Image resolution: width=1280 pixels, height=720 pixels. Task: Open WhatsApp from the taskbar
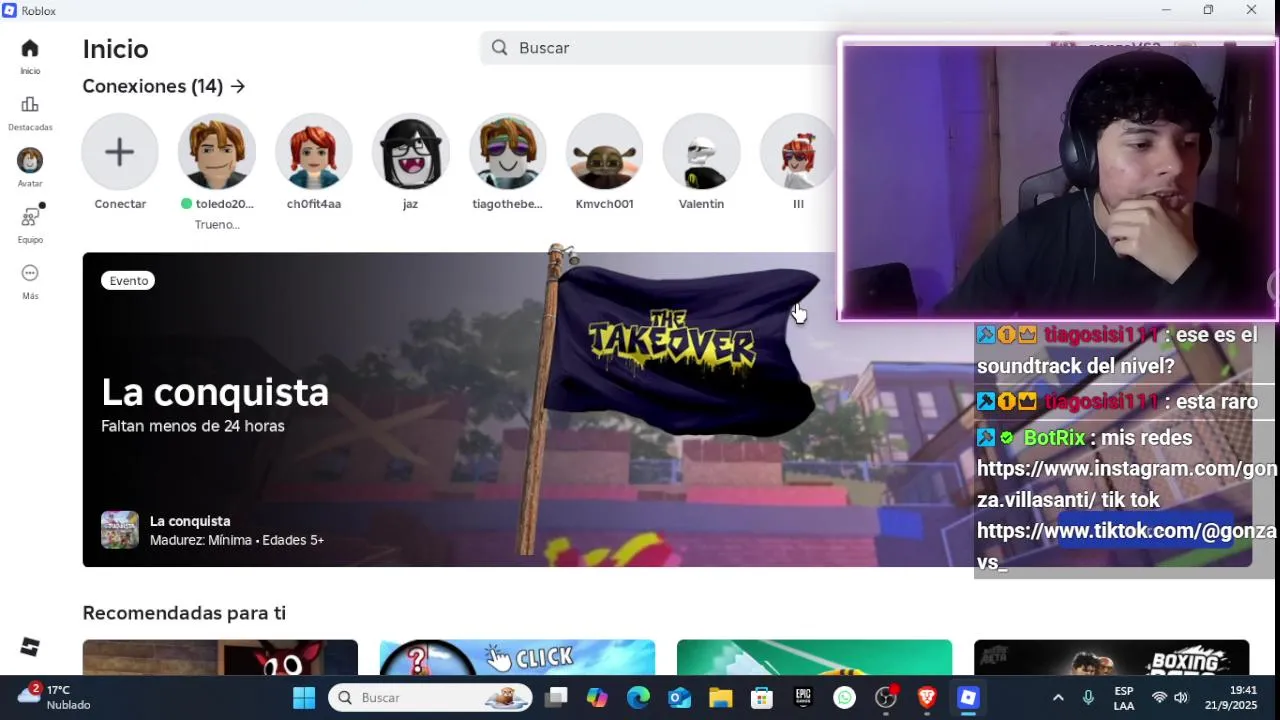845,698
